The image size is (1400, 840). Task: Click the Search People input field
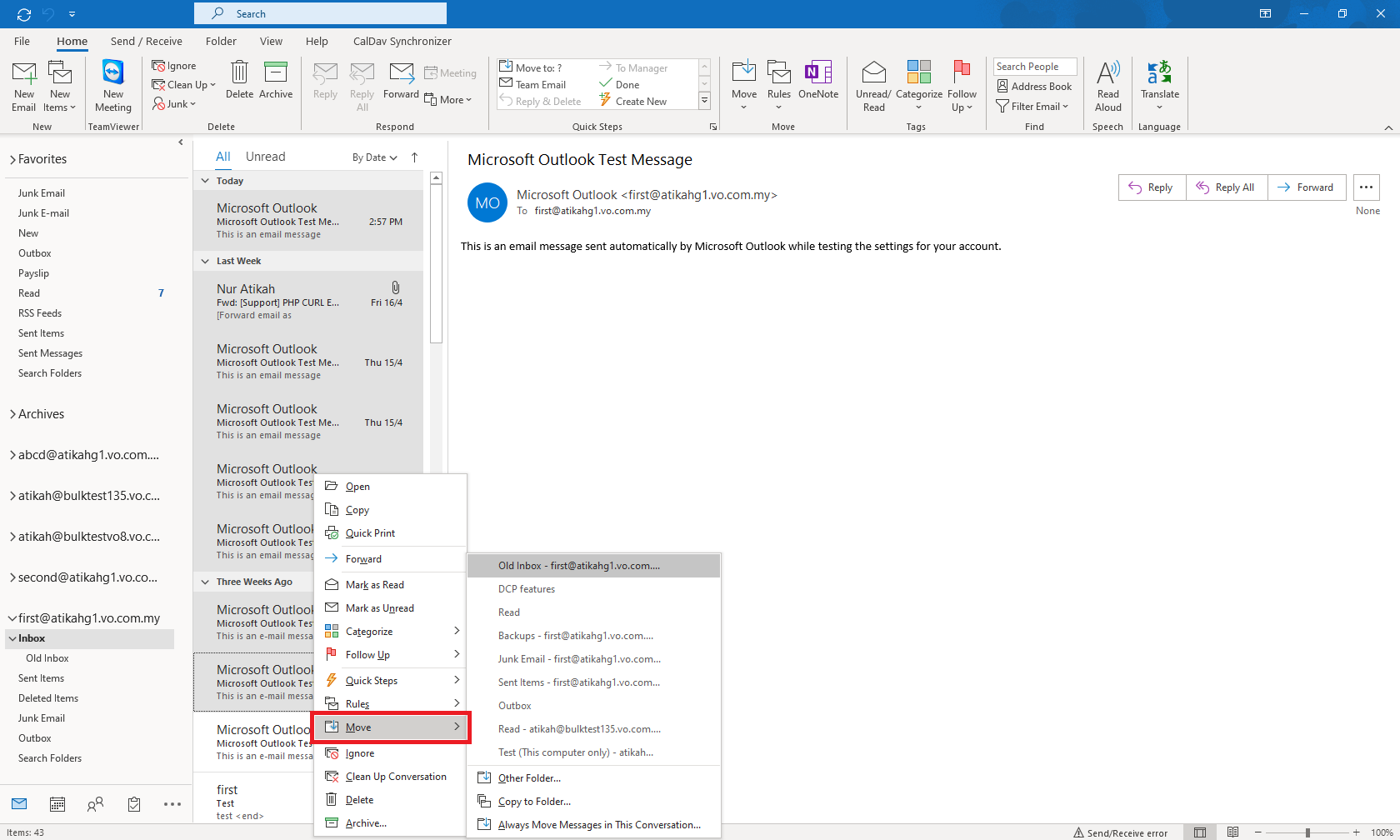point(1034,67)
